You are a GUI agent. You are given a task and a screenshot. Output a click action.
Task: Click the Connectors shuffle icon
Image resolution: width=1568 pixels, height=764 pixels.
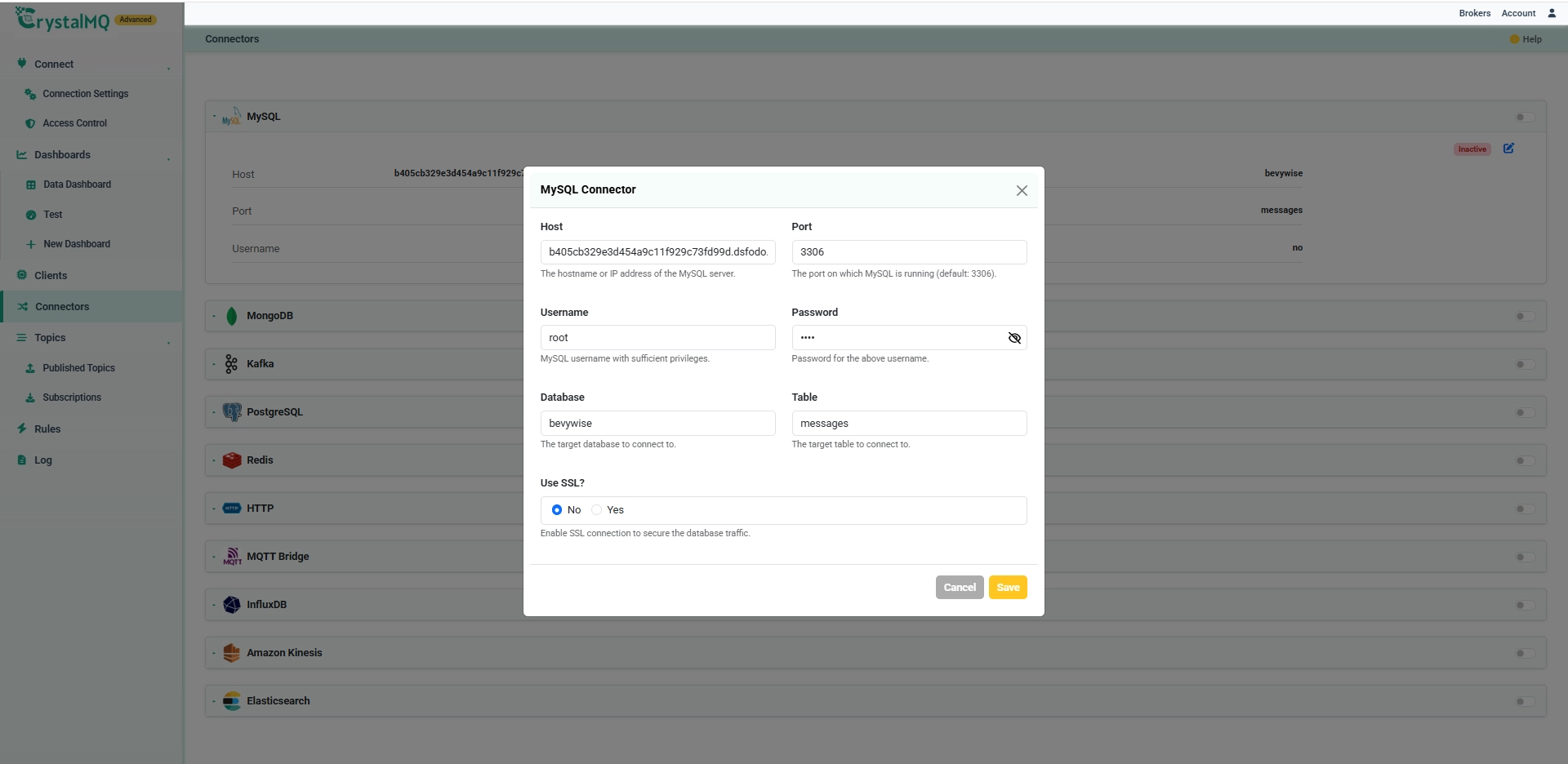23,307
